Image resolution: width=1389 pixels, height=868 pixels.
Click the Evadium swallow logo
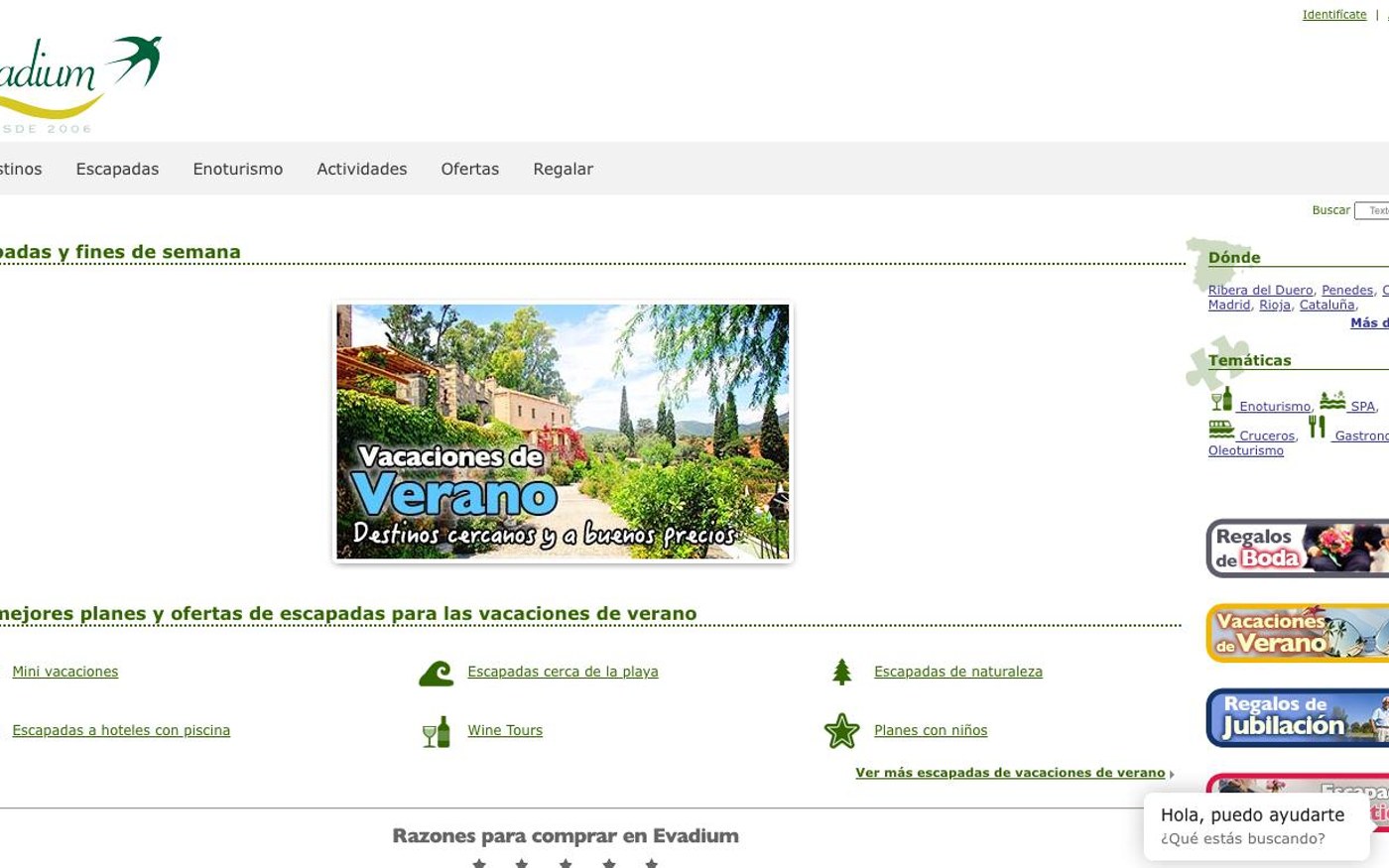[79, 83]
